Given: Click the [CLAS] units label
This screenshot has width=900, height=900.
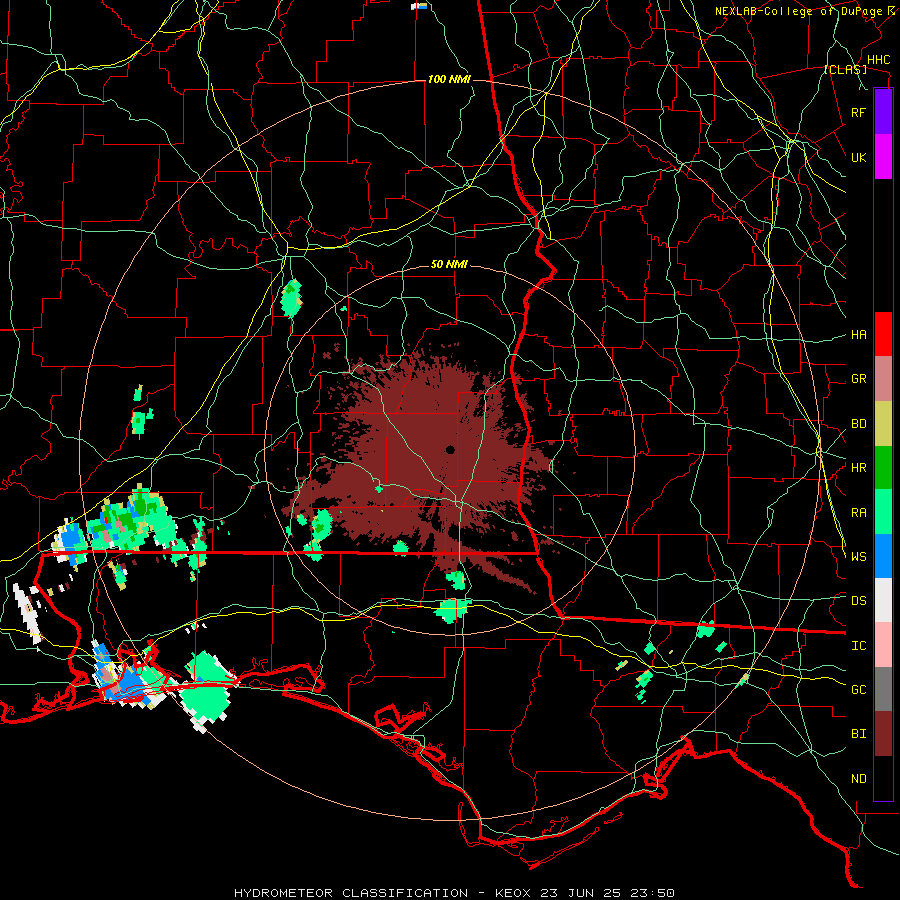Looking at the screenshot, I should coord(845,70).
